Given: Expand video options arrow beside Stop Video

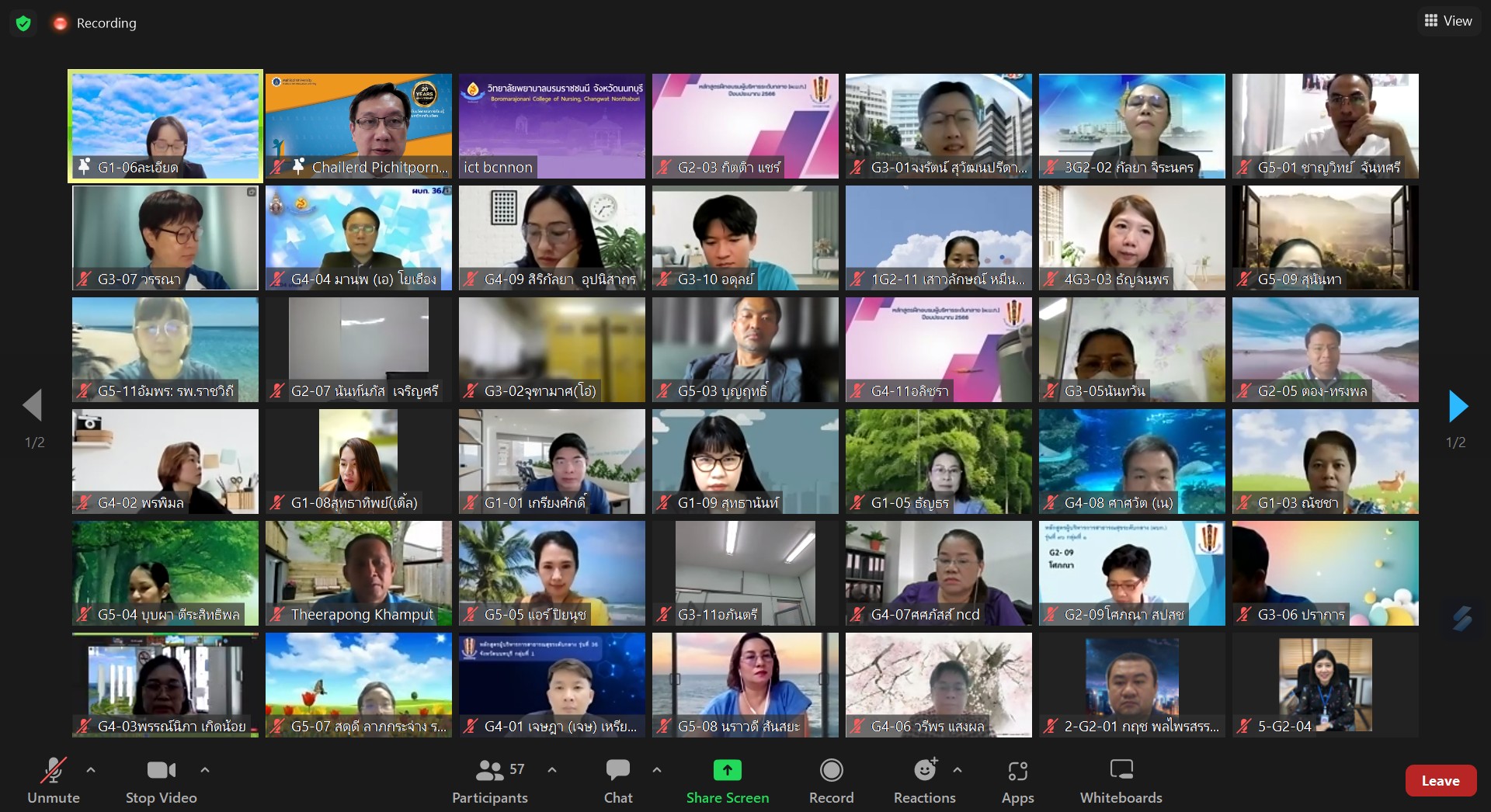Looking at the screenshot, I should [205, 770].
